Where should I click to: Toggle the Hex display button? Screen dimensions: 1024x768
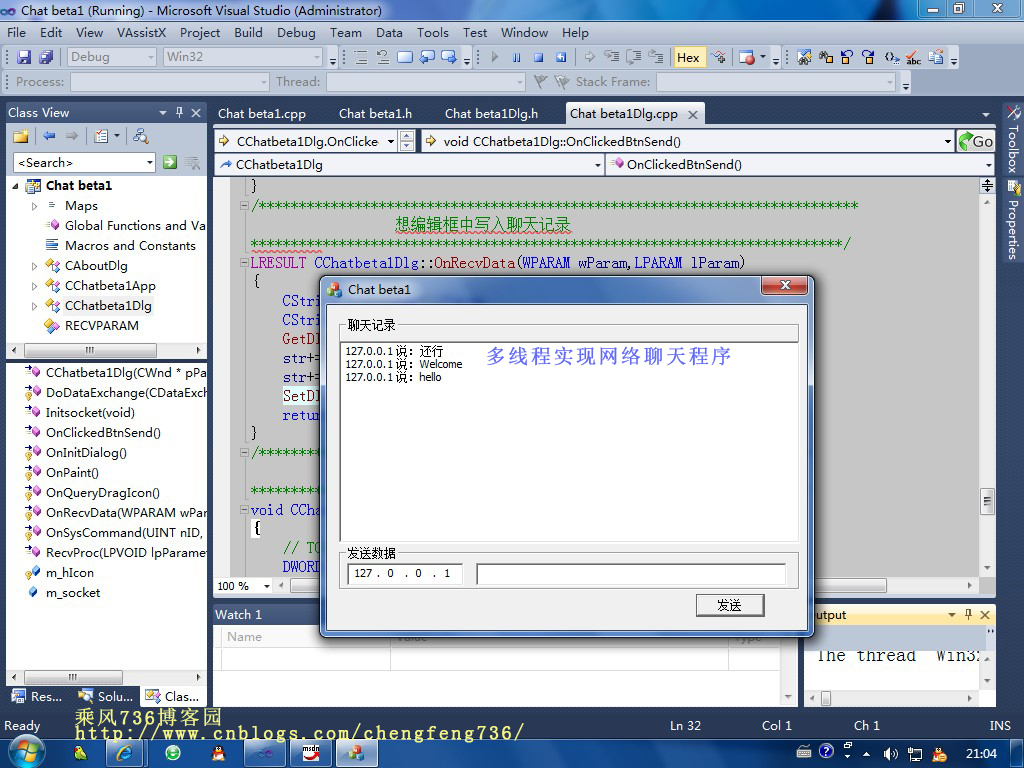coord(688,57)
